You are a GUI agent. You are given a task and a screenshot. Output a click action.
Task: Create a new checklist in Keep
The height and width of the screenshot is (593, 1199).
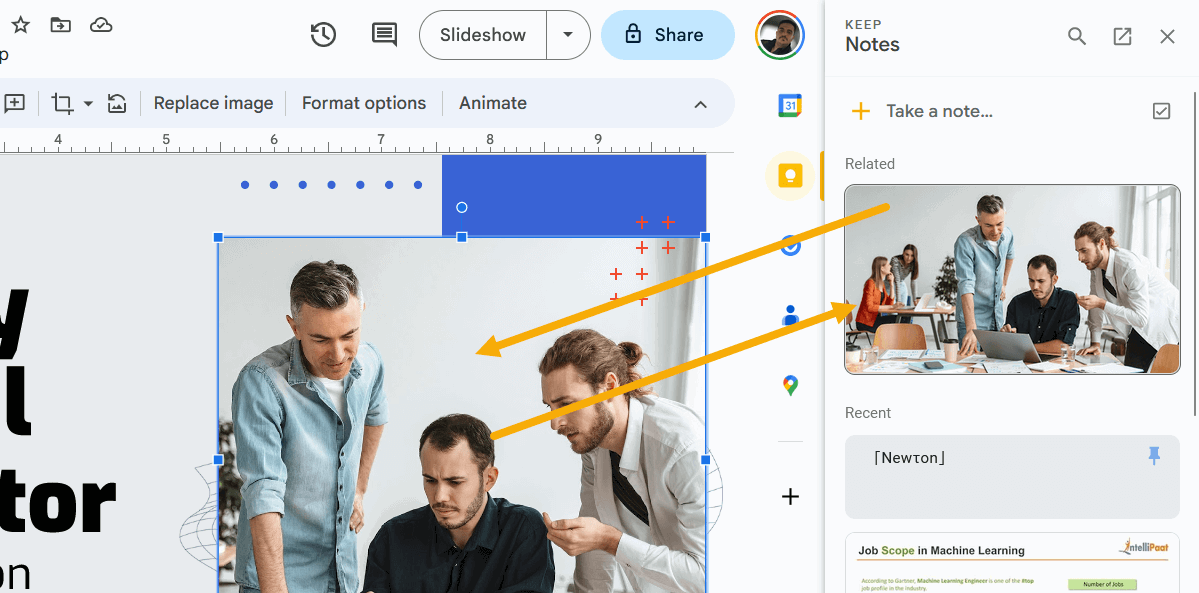point(1161,111)
